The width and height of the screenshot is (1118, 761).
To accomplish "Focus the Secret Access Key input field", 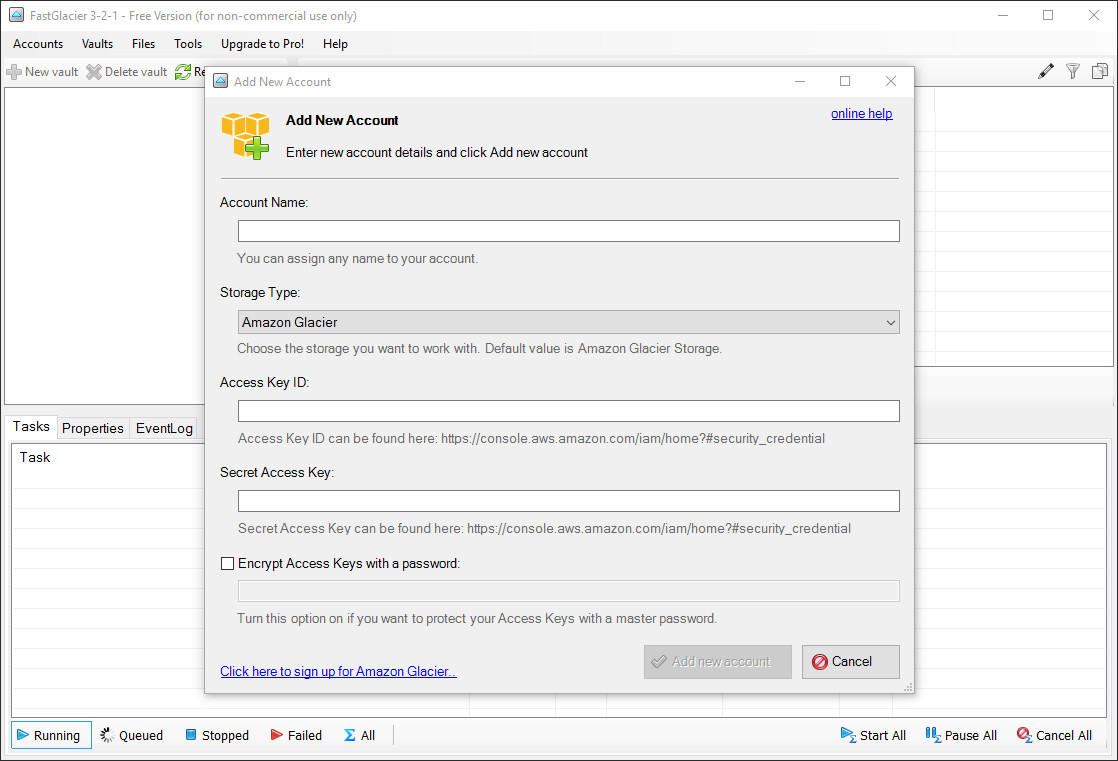I will pyautogui.click(x=568, y=501).
